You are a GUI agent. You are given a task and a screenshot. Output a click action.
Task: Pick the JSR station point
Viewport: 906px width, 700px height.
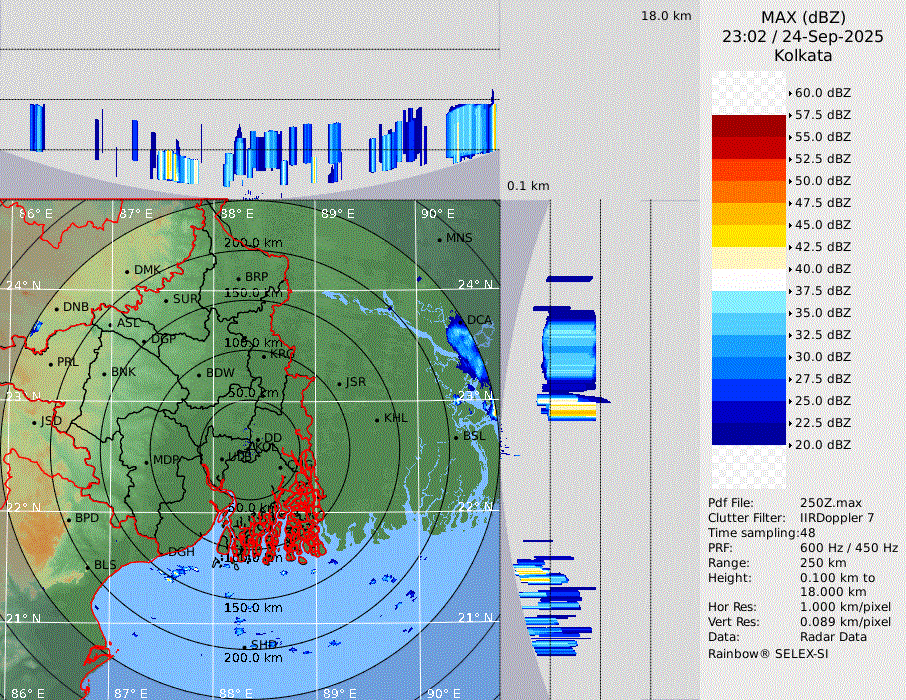338,384
